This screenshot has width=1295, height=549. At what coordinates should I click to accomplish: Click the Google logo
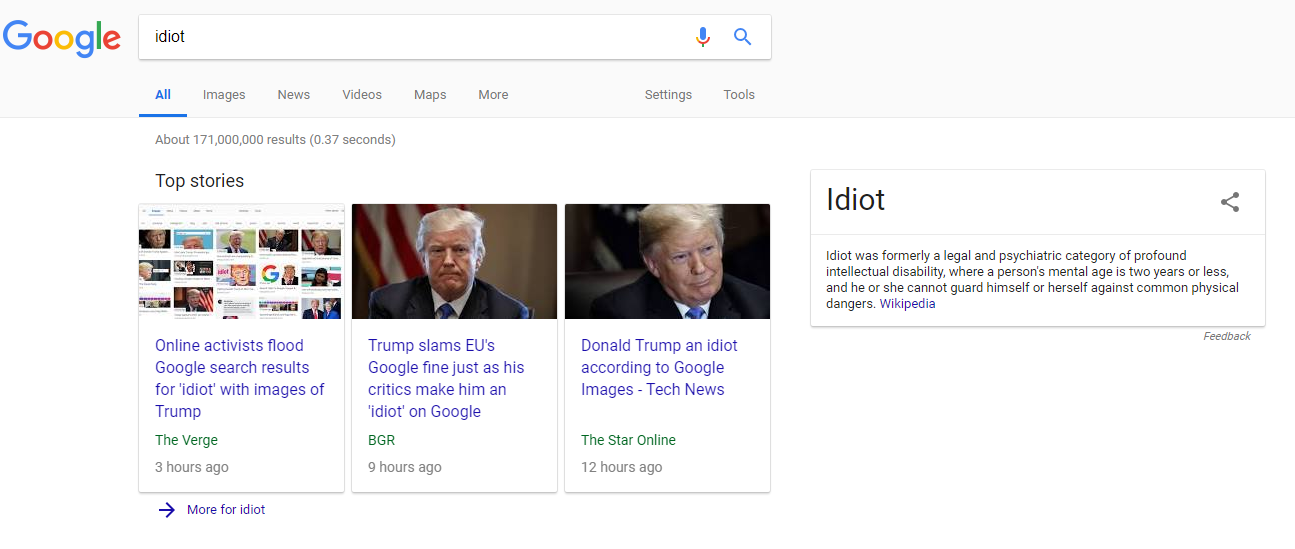tap(62, 38)
